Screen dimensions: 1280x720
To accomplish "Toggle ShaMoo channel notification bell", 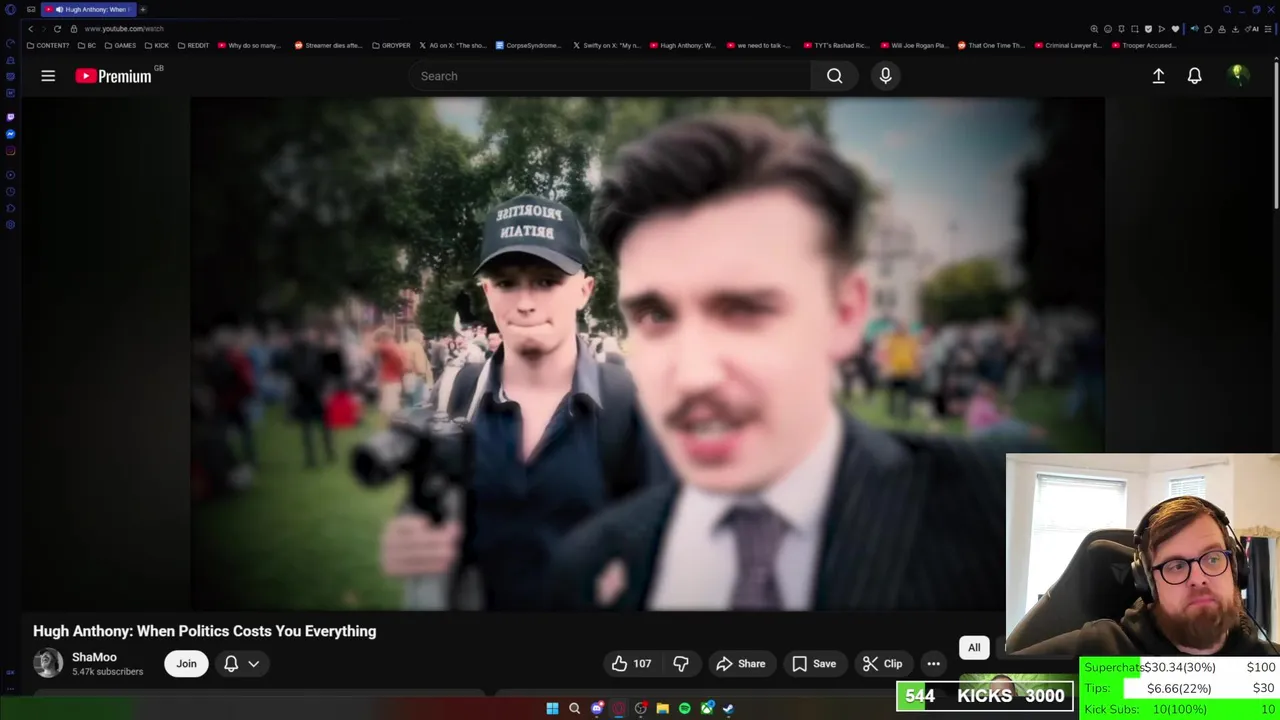I will click(x=231, y=663).
